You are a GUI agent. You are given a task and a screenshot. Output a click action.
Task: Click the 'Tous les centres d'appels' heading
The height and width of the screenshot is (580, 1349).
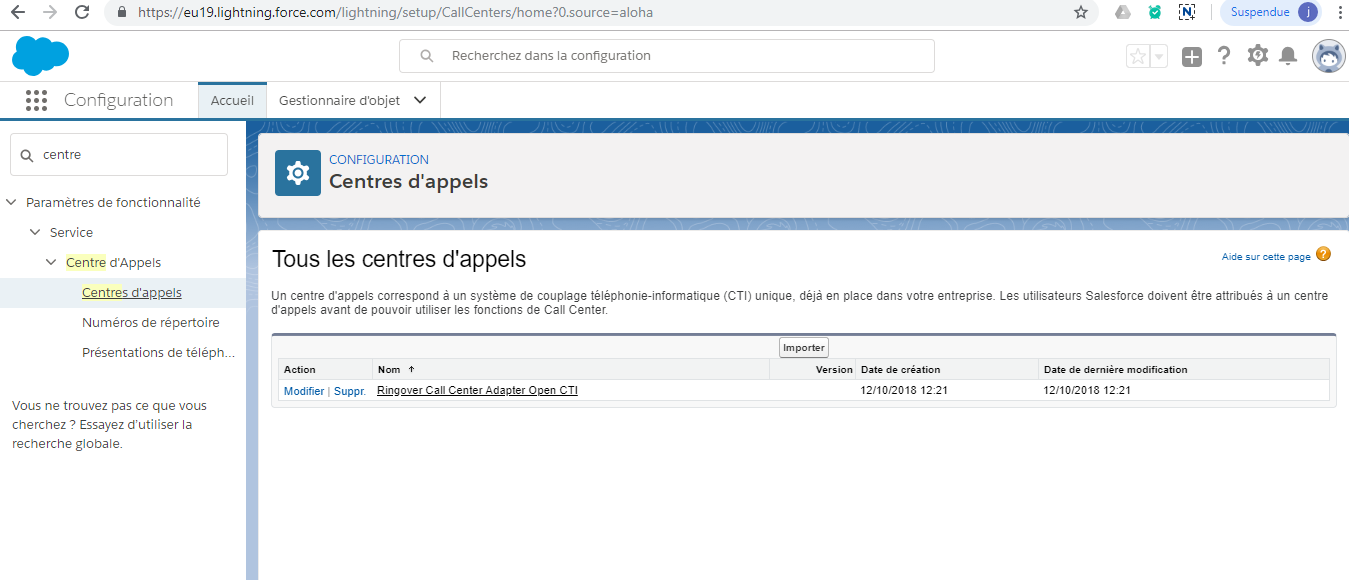tap(399, 259)
